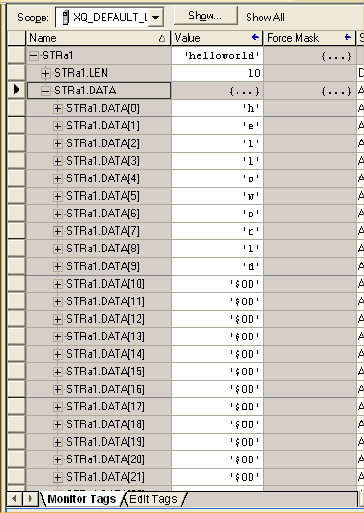Viewport: 364px width, 513px height.
Task: Expand STRa1.DATA[0] plus icon
Action: (58, 108)
